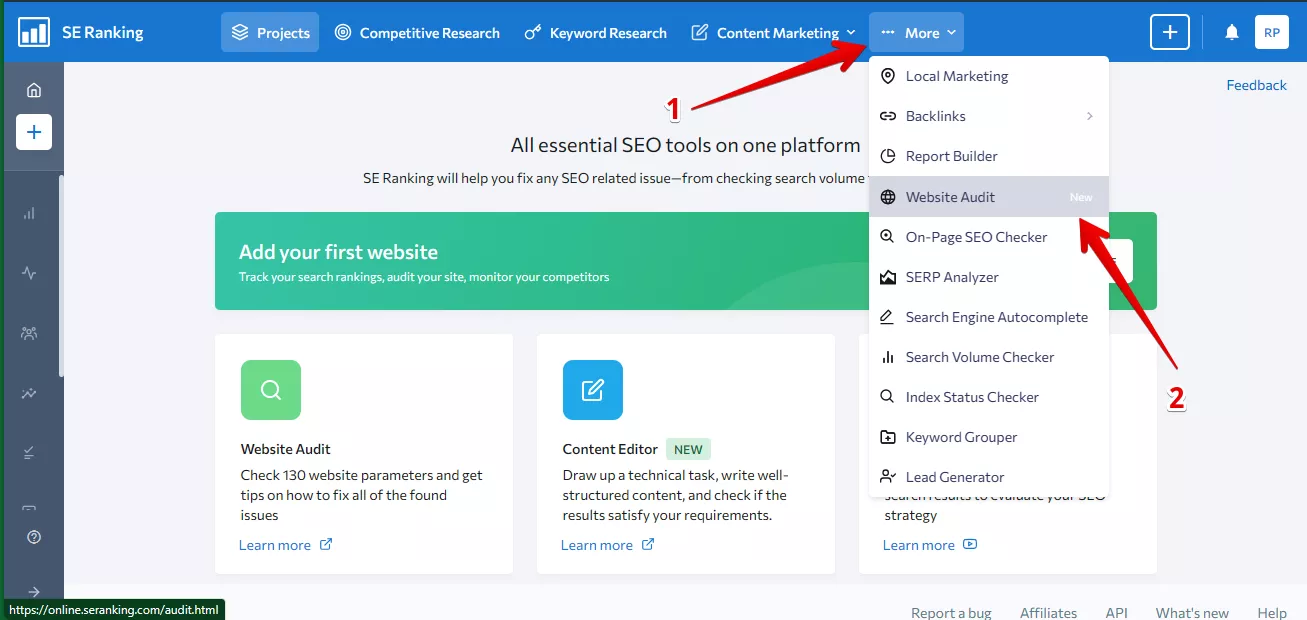
Task: Expand the sidebar with arrow icon
Action: (34, 591)
